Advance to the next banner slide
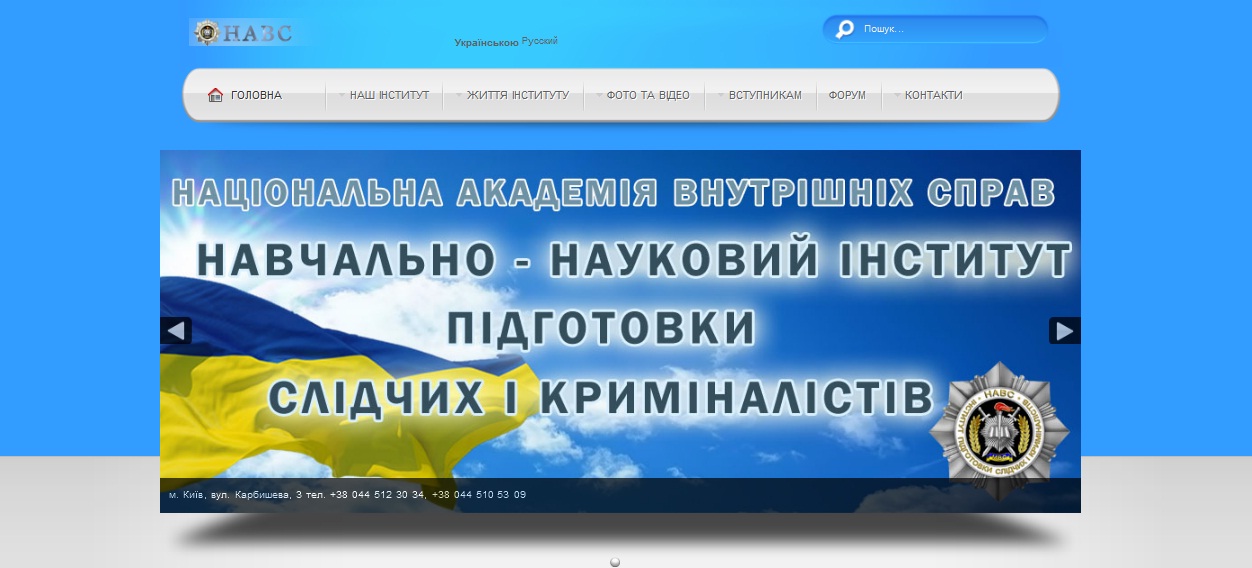This screenshot has width=1252, height=568. pos(1064,330)
